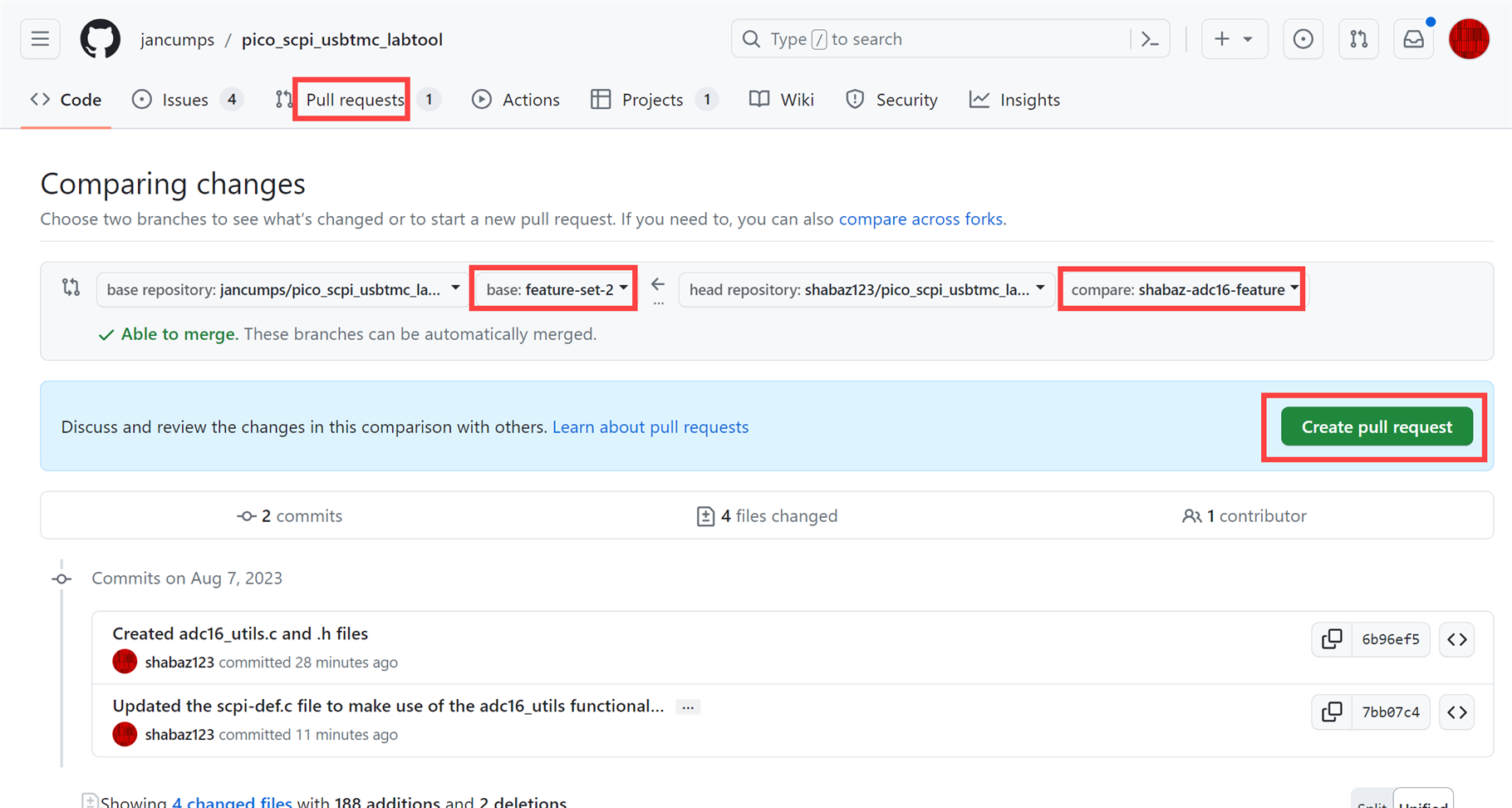1512x808 pixels.
Task: Click 'Learn about pull requests' link
Action: tap(650, 427)
